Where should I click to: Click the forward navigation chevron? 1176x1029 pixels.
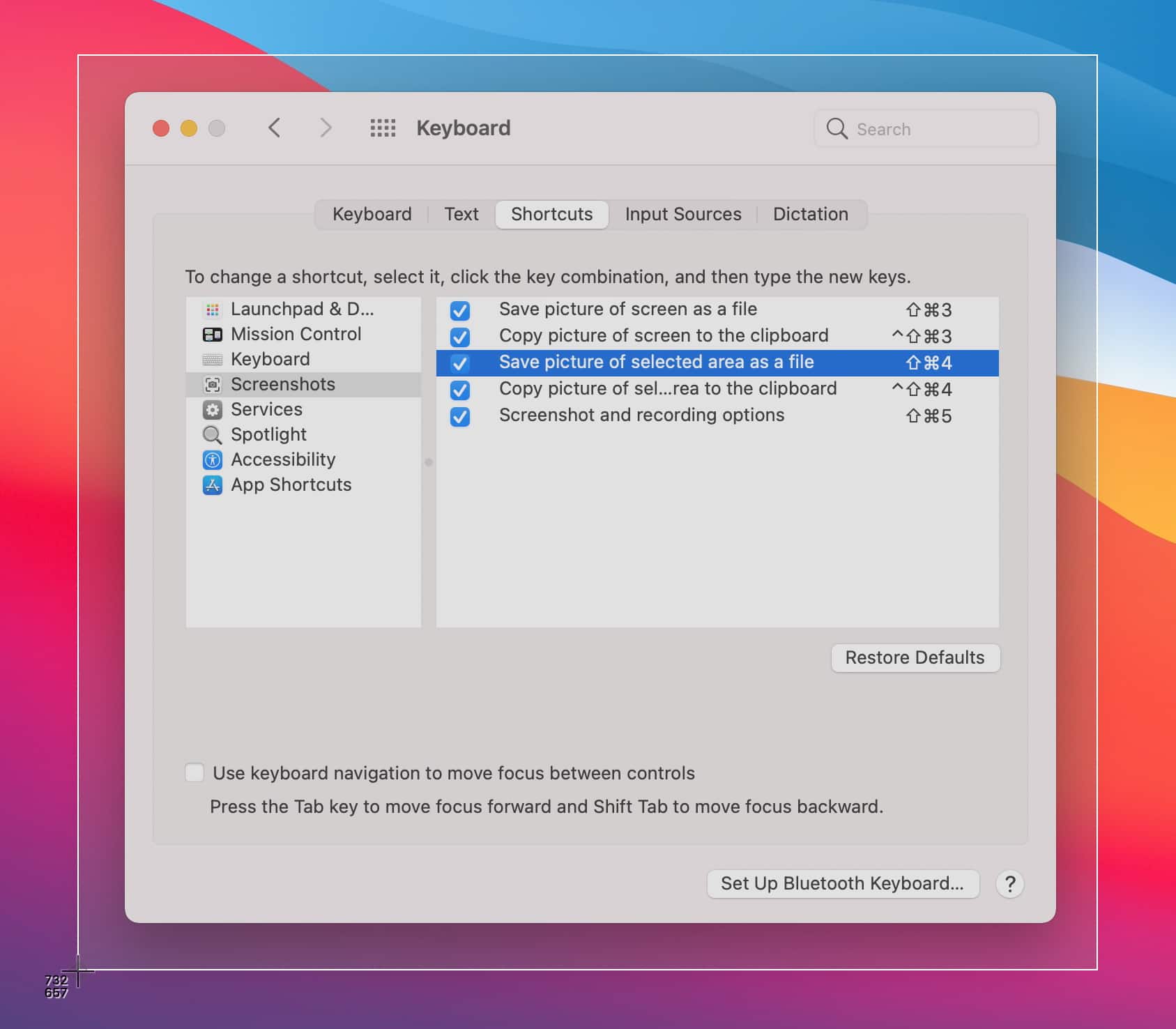point(326,128)
